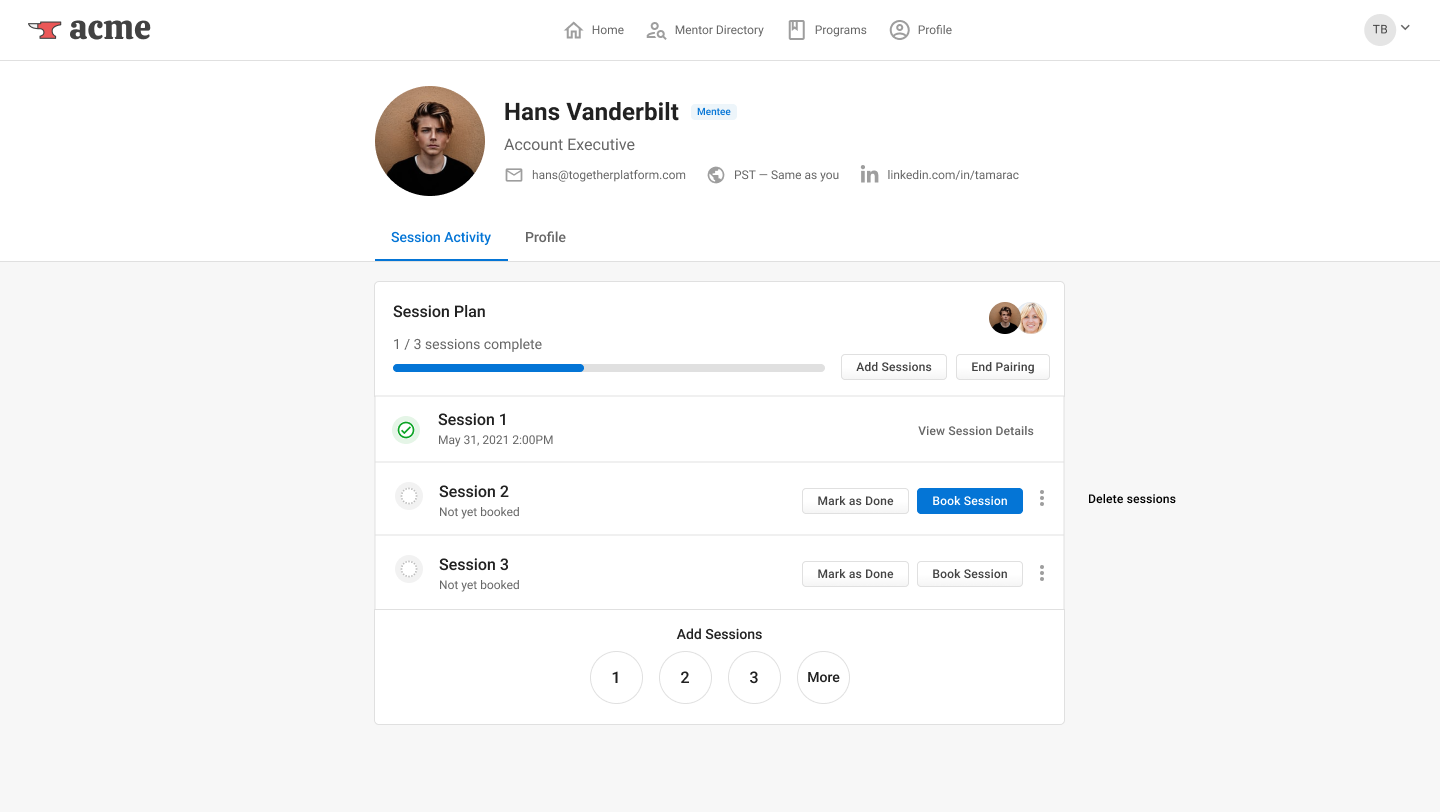
Task: Click the empty completion circle for Session 2
Action: pos(408,495)
